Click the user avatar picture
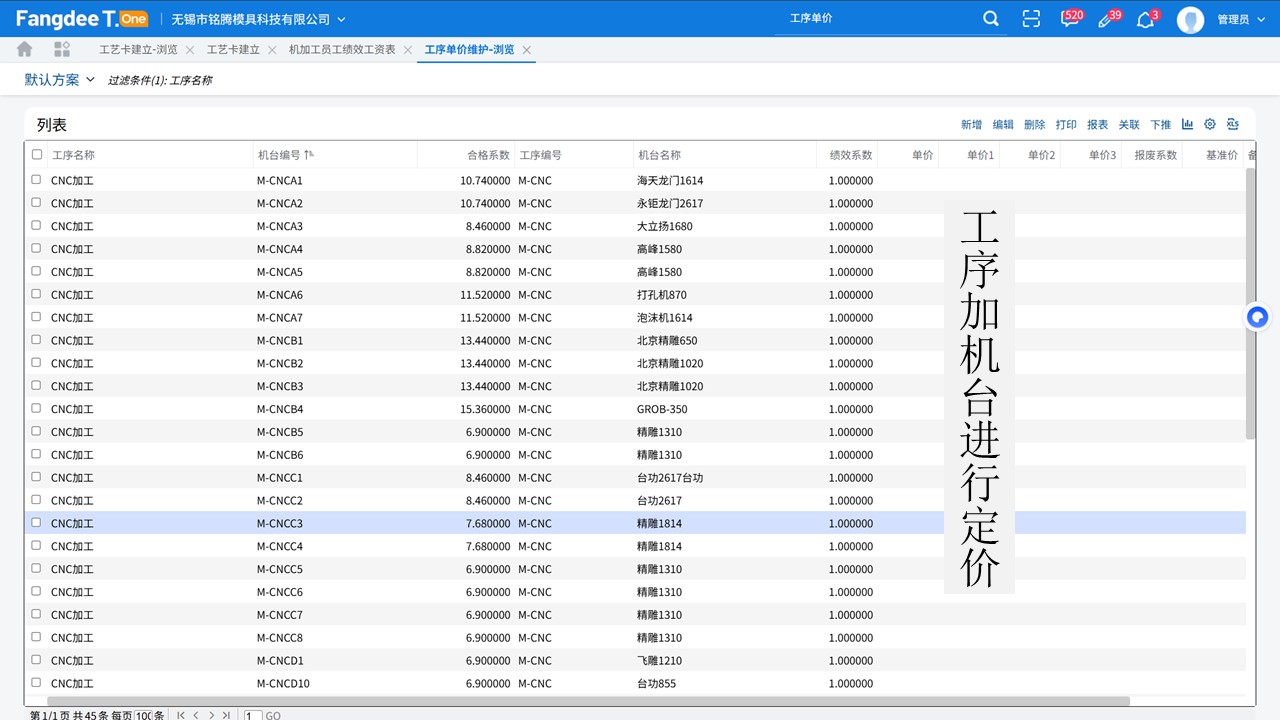 tap(1190, 19)
